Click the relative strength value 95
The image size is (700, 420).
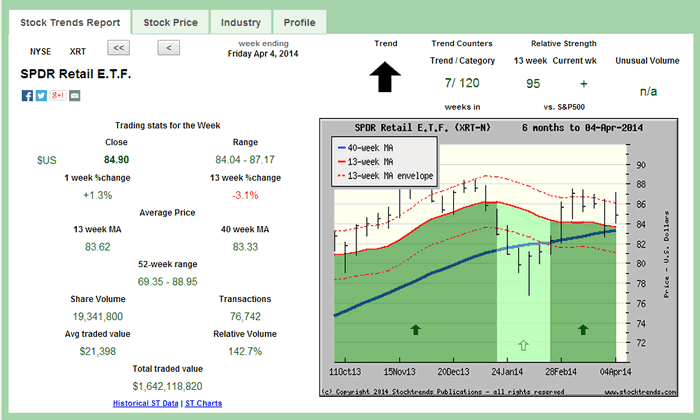533,83
